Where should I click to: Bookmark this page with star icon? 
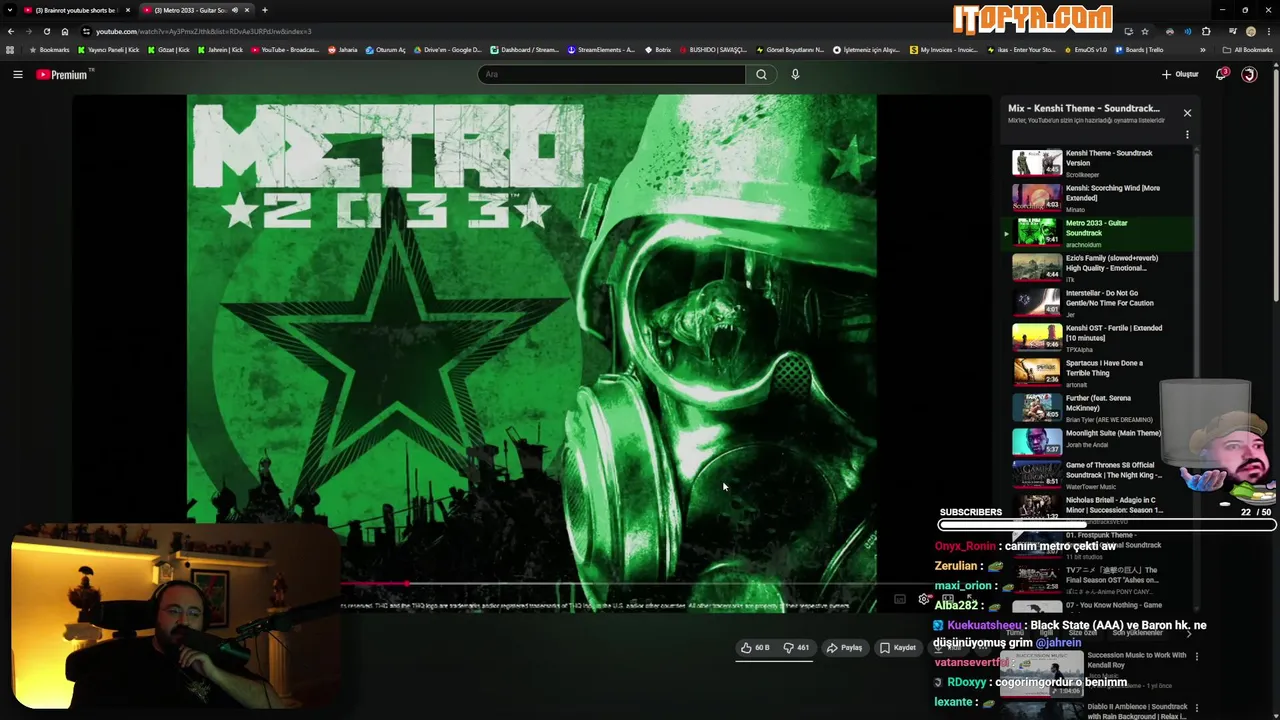[1145, 31]
